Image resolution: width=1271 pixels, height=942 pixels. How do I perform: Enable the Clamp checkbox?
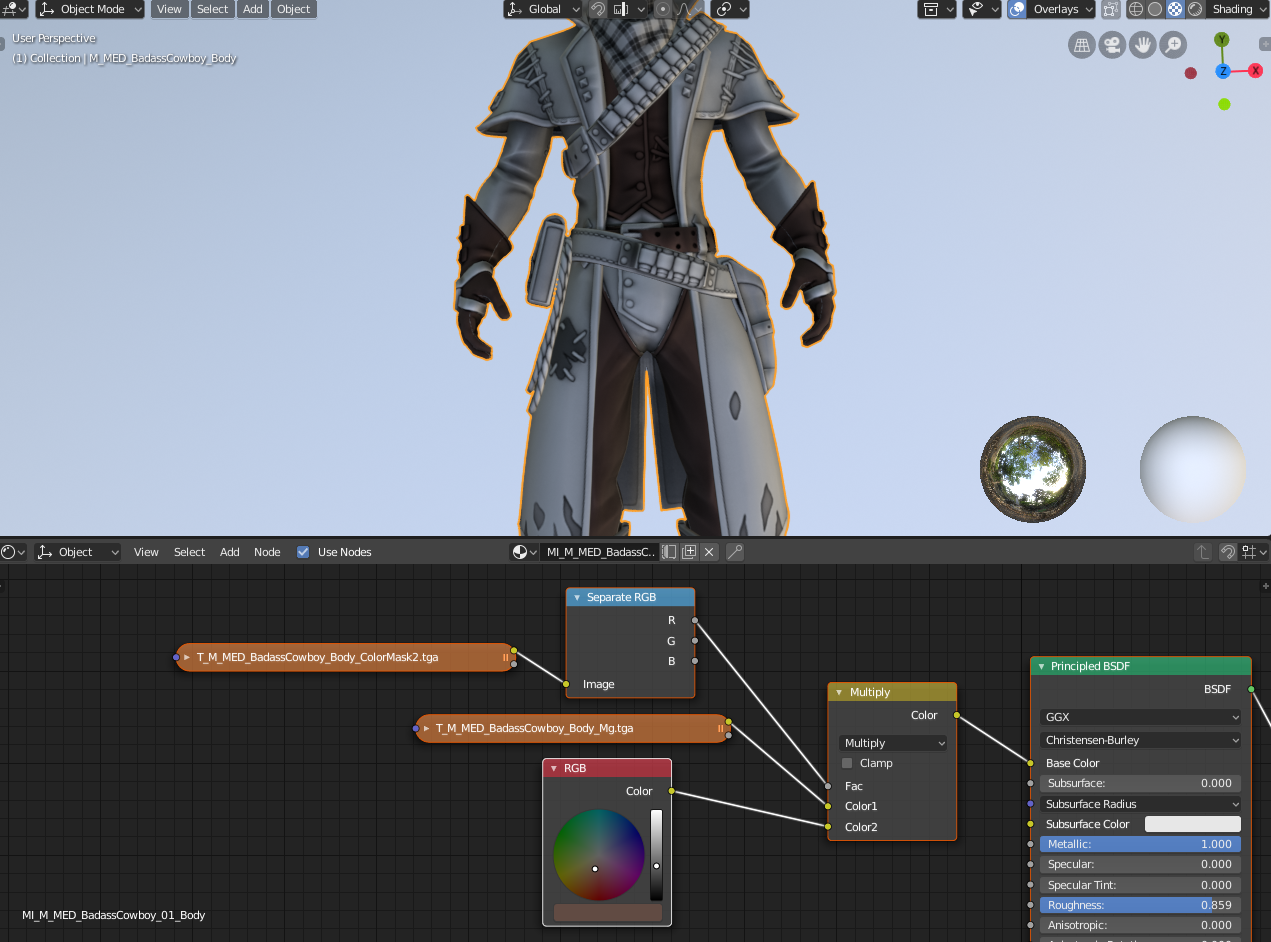pos(847,763)
